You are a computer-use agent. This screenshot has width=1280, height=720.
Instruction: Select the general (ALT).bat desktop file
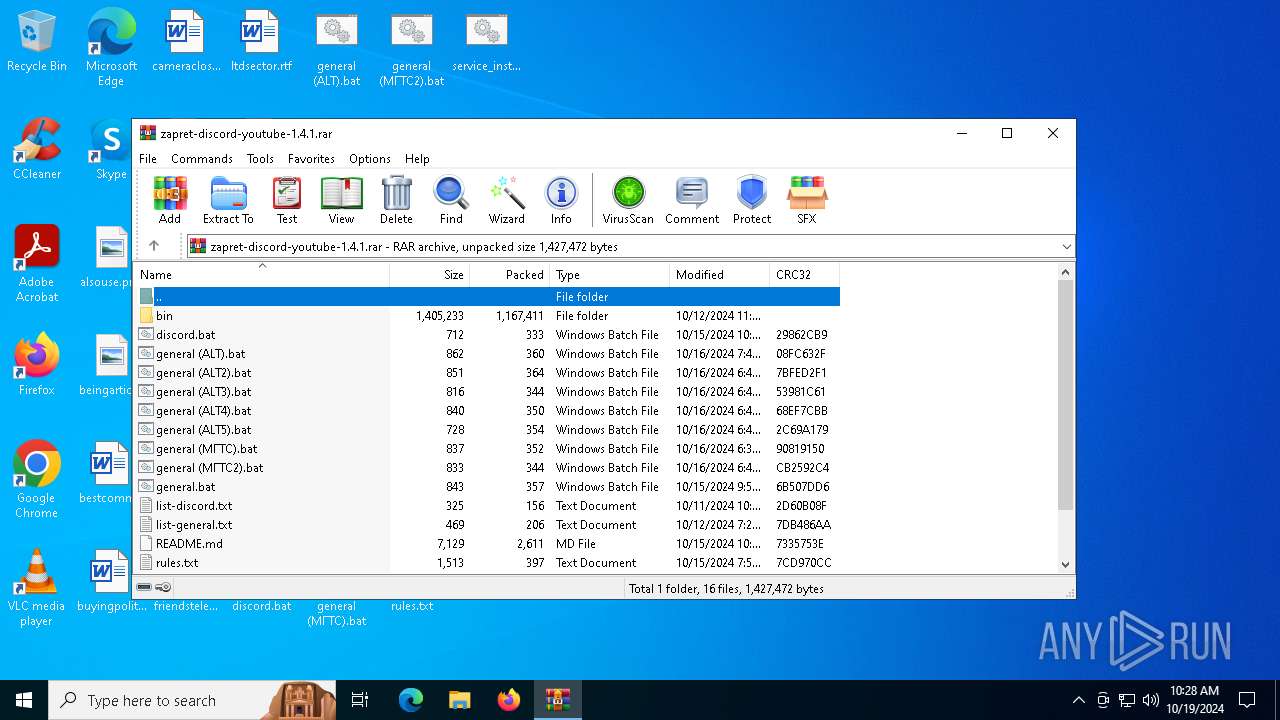coord(337,48)
